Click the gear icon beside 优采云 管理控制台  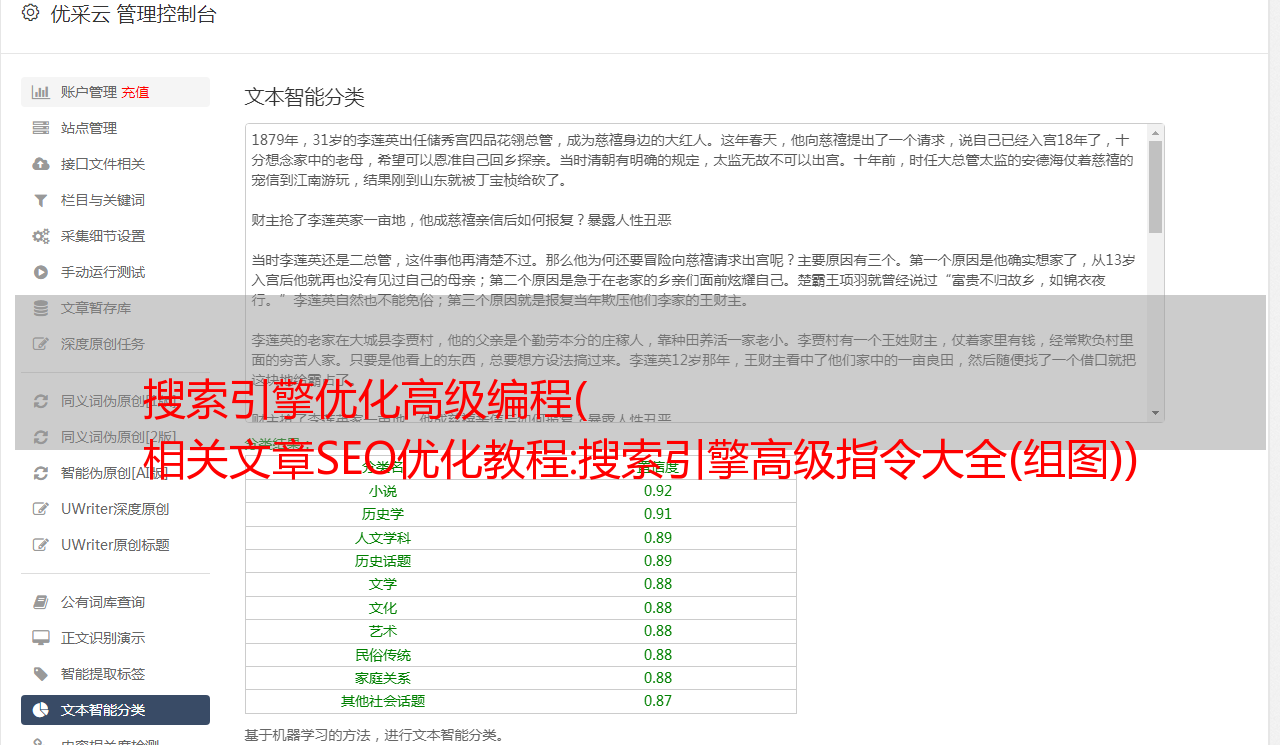click(30, 13)
